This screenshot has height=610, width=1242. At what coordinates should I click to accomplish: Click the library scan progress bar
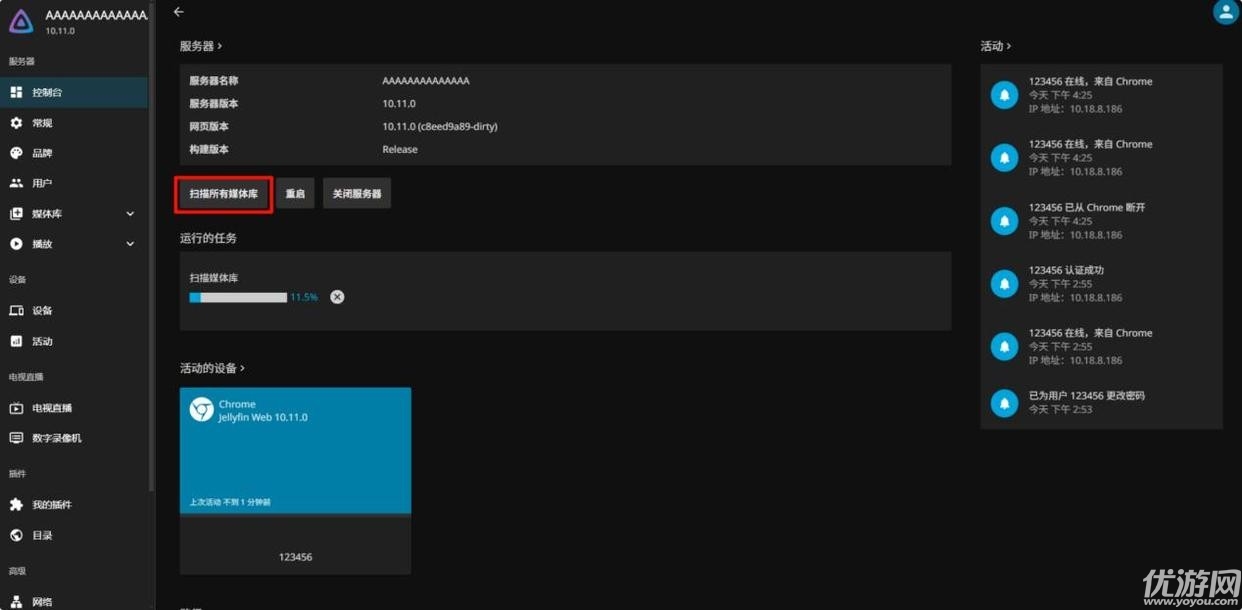[x=238, y=297]
